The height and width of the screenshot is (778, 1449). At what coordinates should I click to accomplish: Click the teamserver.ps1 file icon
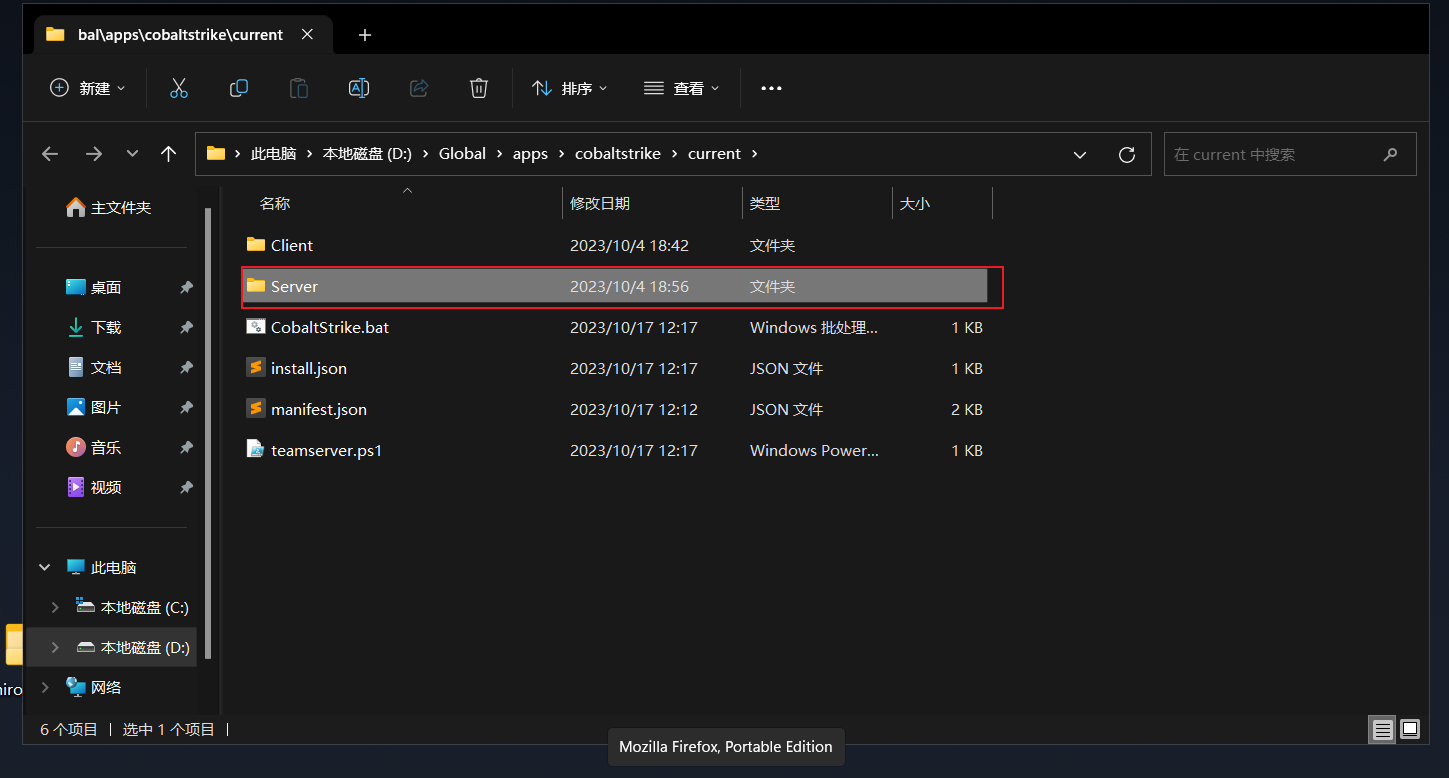[x=256, y=450]
